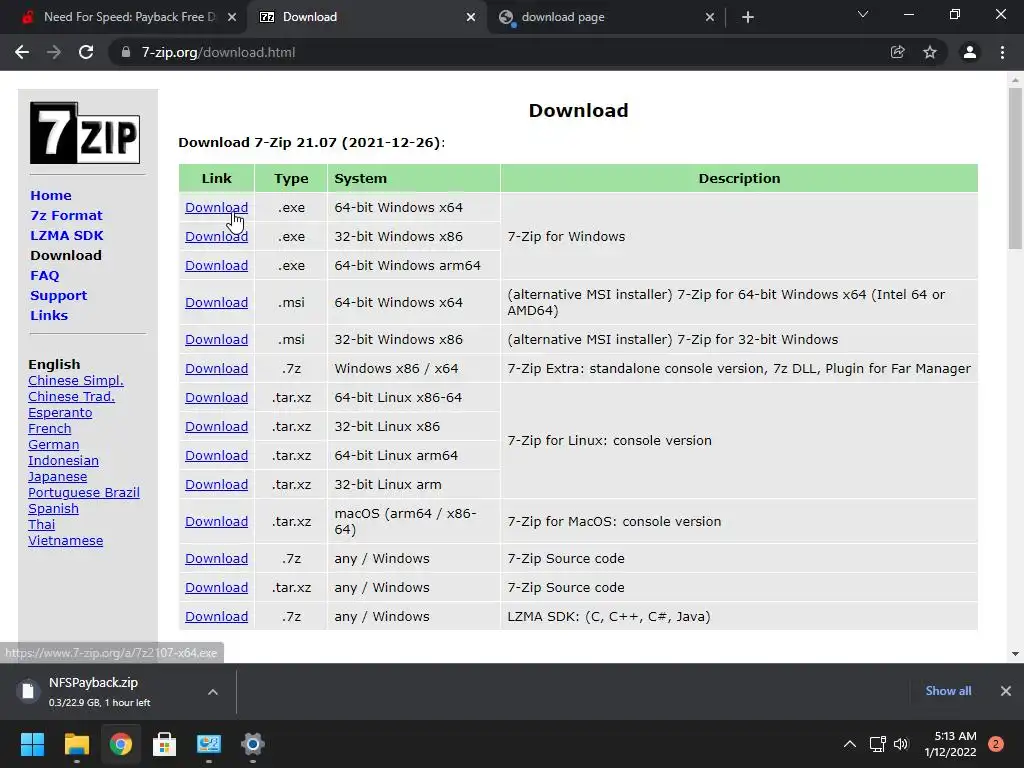Image resolution: width=1024 pixels, height=768 pixels.
Task: Close the Need For Speed tab
Action: tap(232, 17)
